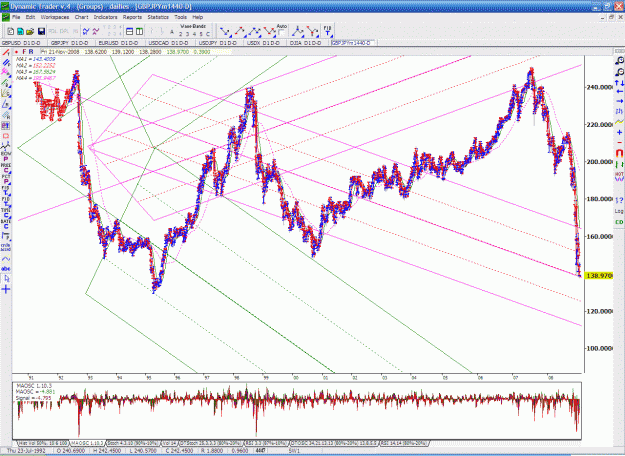The height and width of the screenshot is (456, 625).
Task: Select the arrow pointer tool
Action: [x=6, y=279]
